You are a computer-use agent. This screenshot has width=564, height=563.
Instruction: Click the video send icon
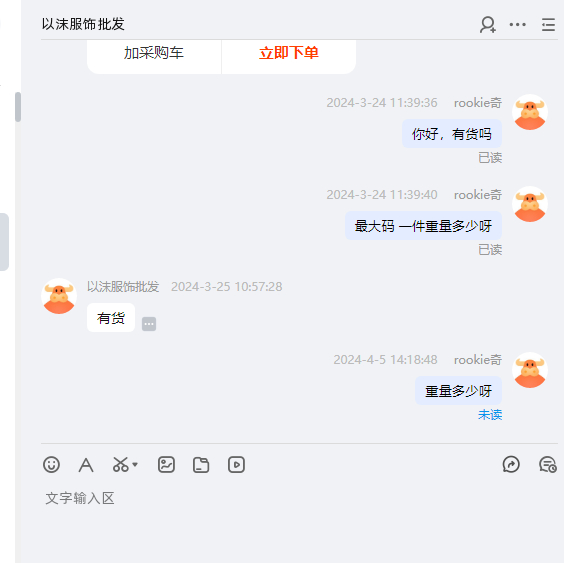(236, 464)
